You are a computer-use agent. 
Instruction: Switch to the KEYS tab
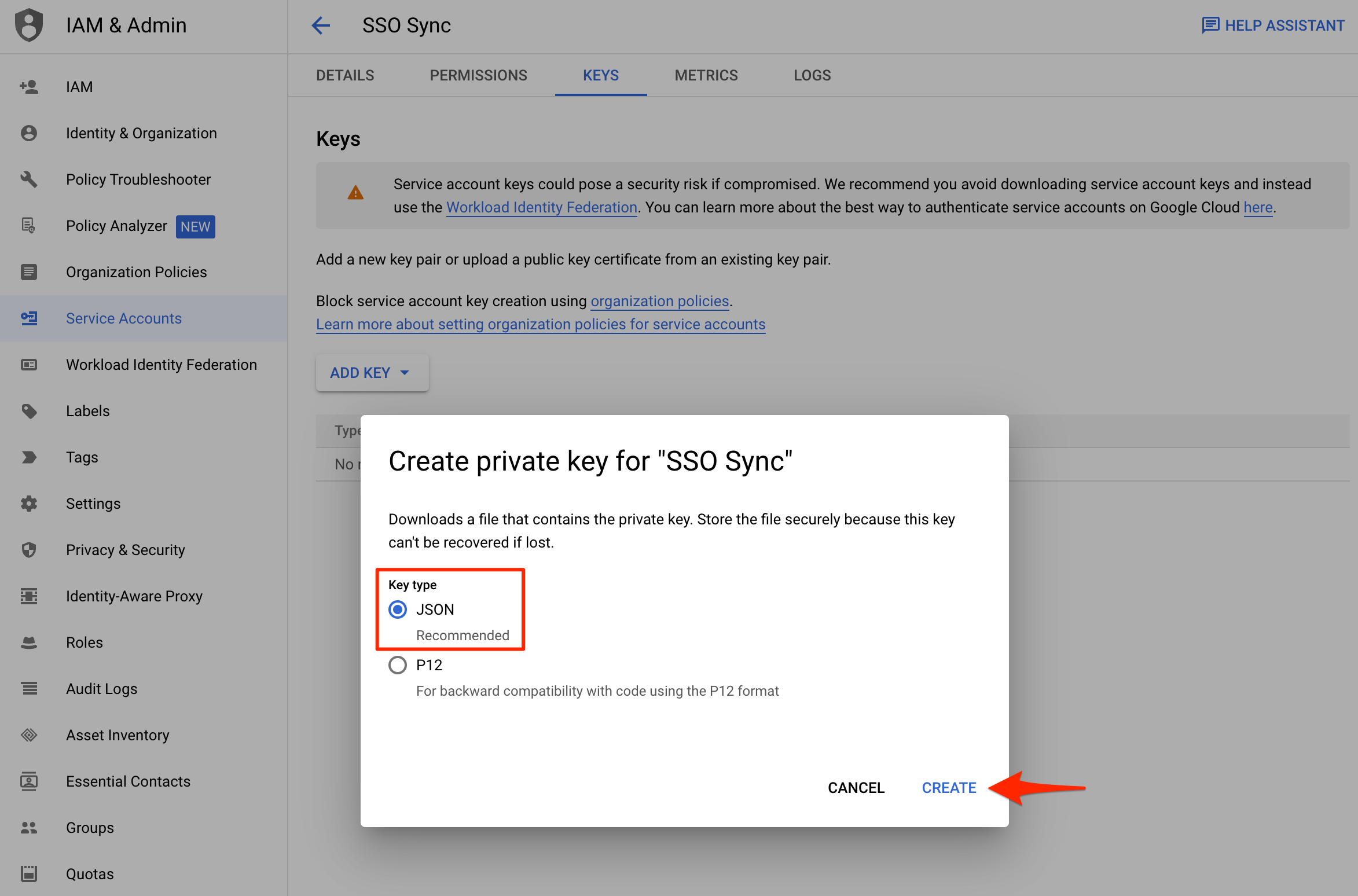click(601, 75)
